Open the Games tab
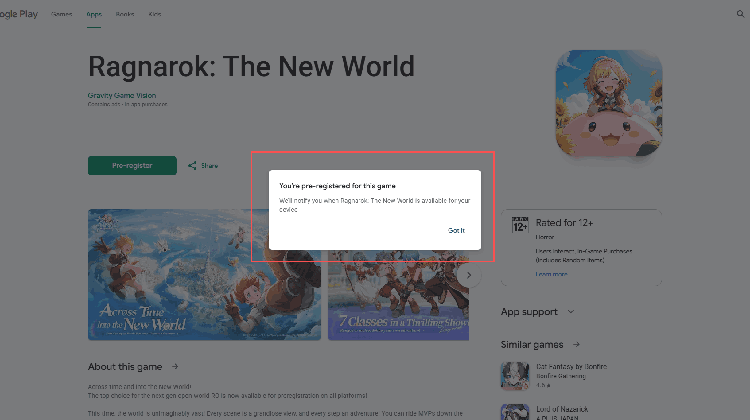The width and height of the screenshot is (750, 420). click(x=62, y=14)
